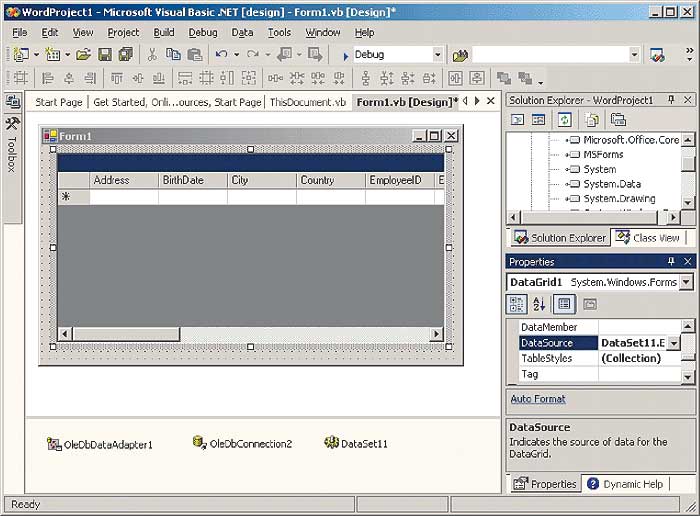700x516 pixels.
Task: Toggle Alphabetic sort in Properties window
Action: (539, 304)
